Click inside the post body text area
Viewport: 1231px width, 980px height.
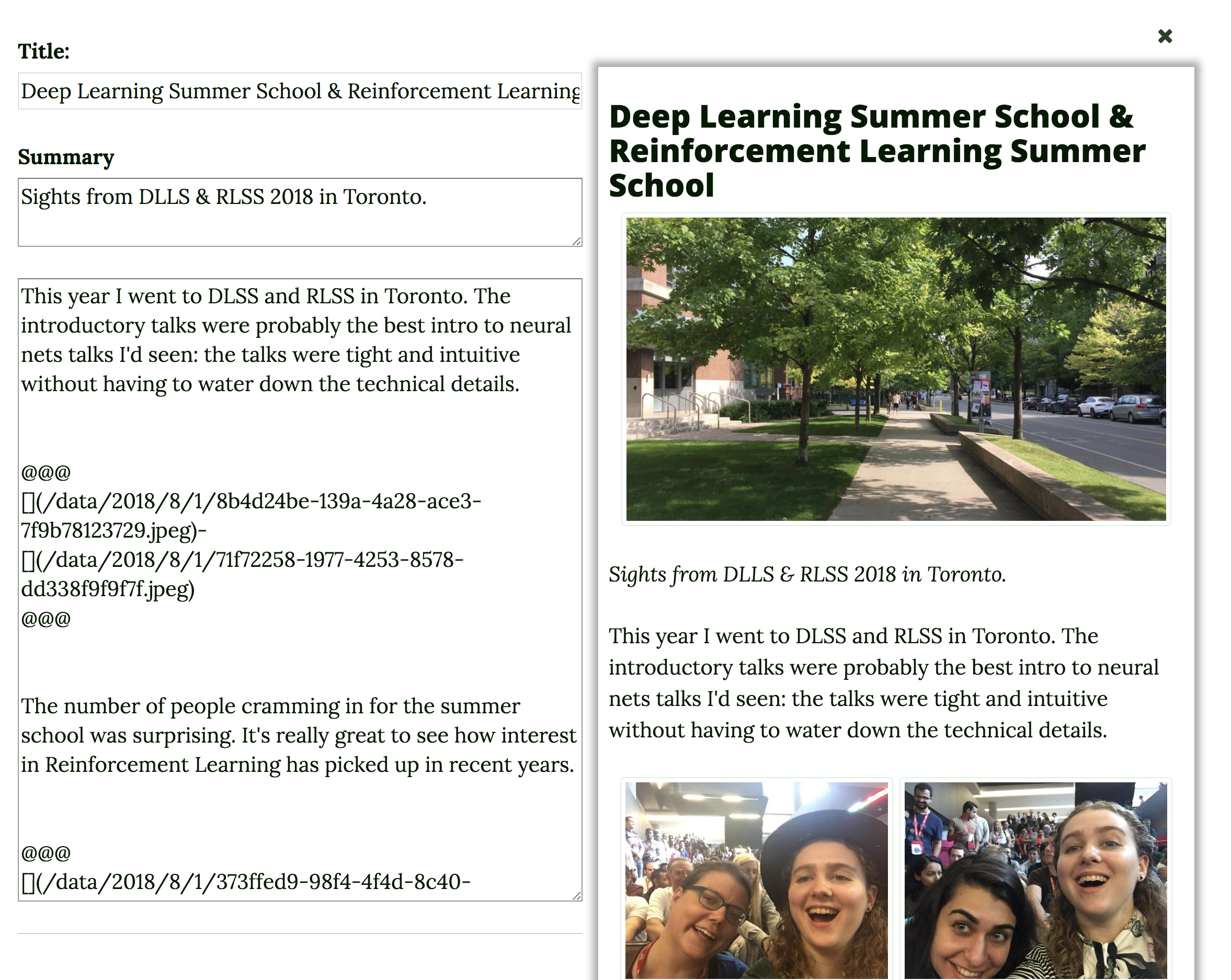(300, 589)
